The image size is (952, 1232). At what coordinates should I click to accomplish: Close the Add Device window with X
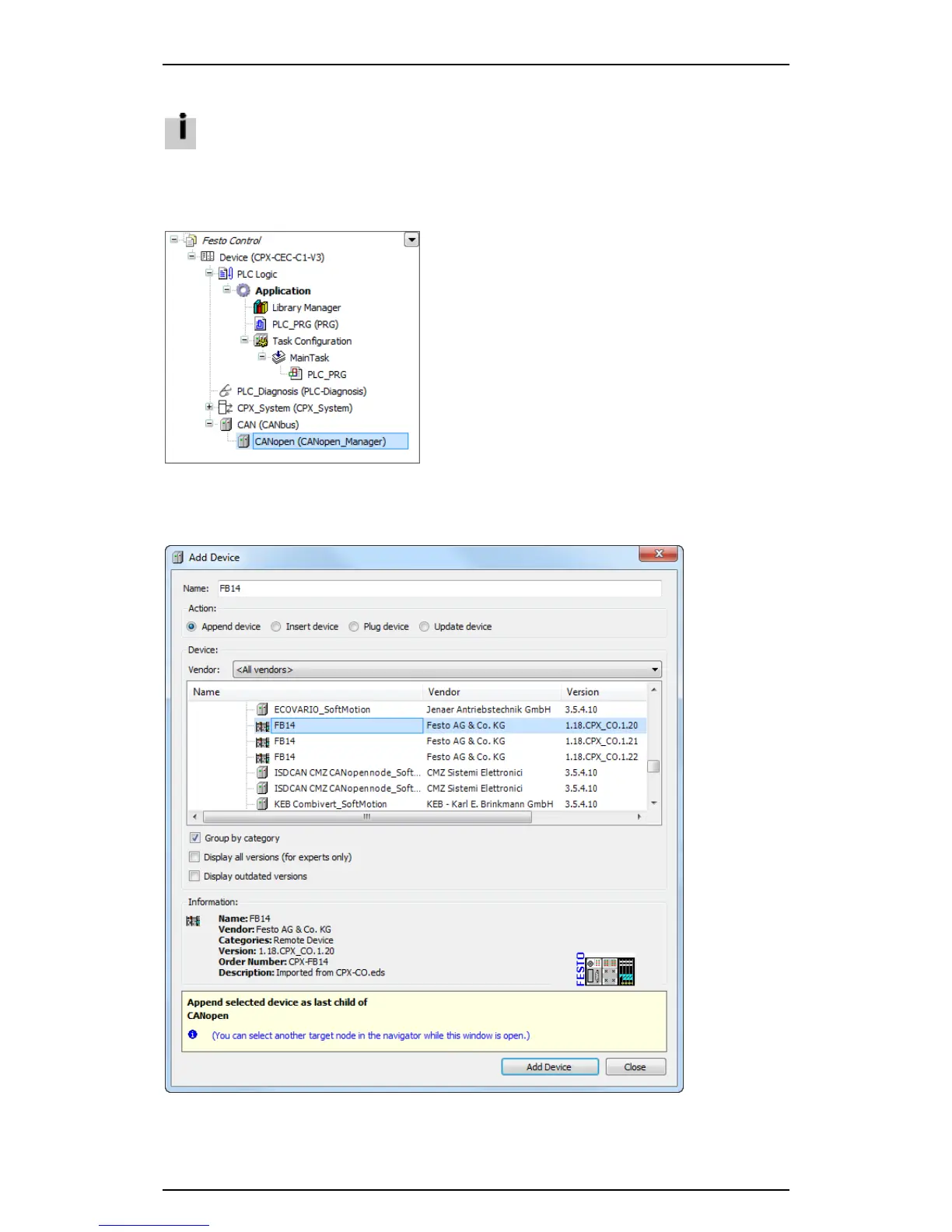pyautogui.click(x=659, y=554)
